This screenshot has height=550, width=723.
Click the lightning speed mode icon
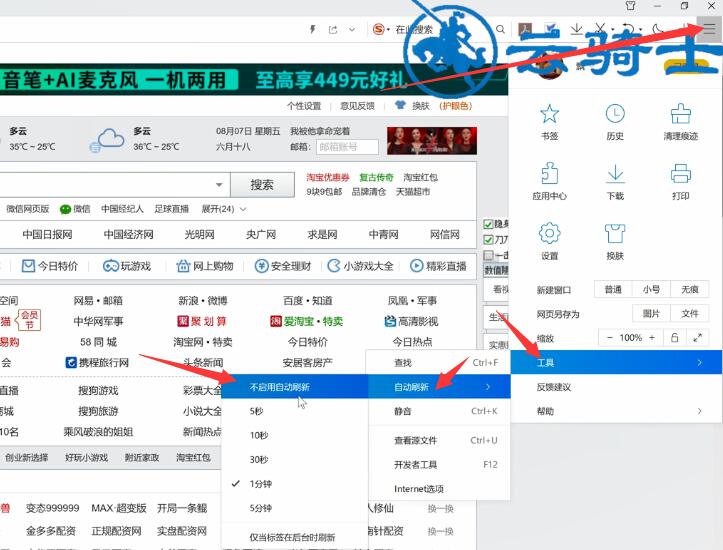313,30
